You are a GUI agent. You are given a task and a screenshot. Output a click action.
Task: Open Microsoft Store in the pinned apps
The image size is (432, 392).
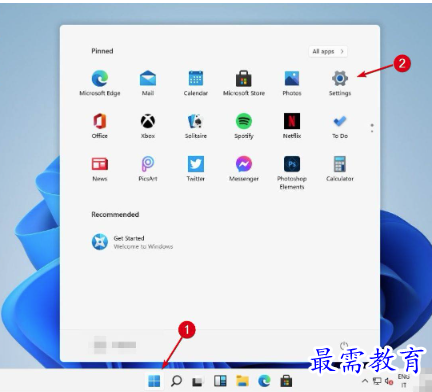[244, 83]
